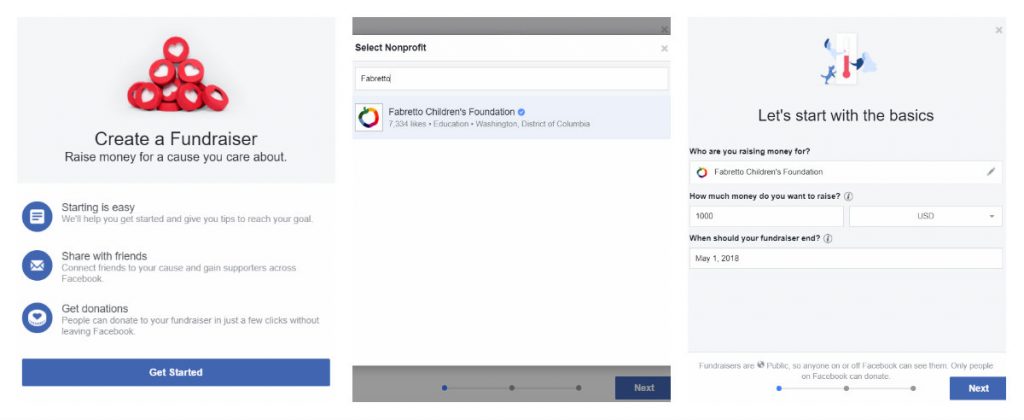Click info icon next to money goal question
This screenshot has width=1024, height=420.
848,197
